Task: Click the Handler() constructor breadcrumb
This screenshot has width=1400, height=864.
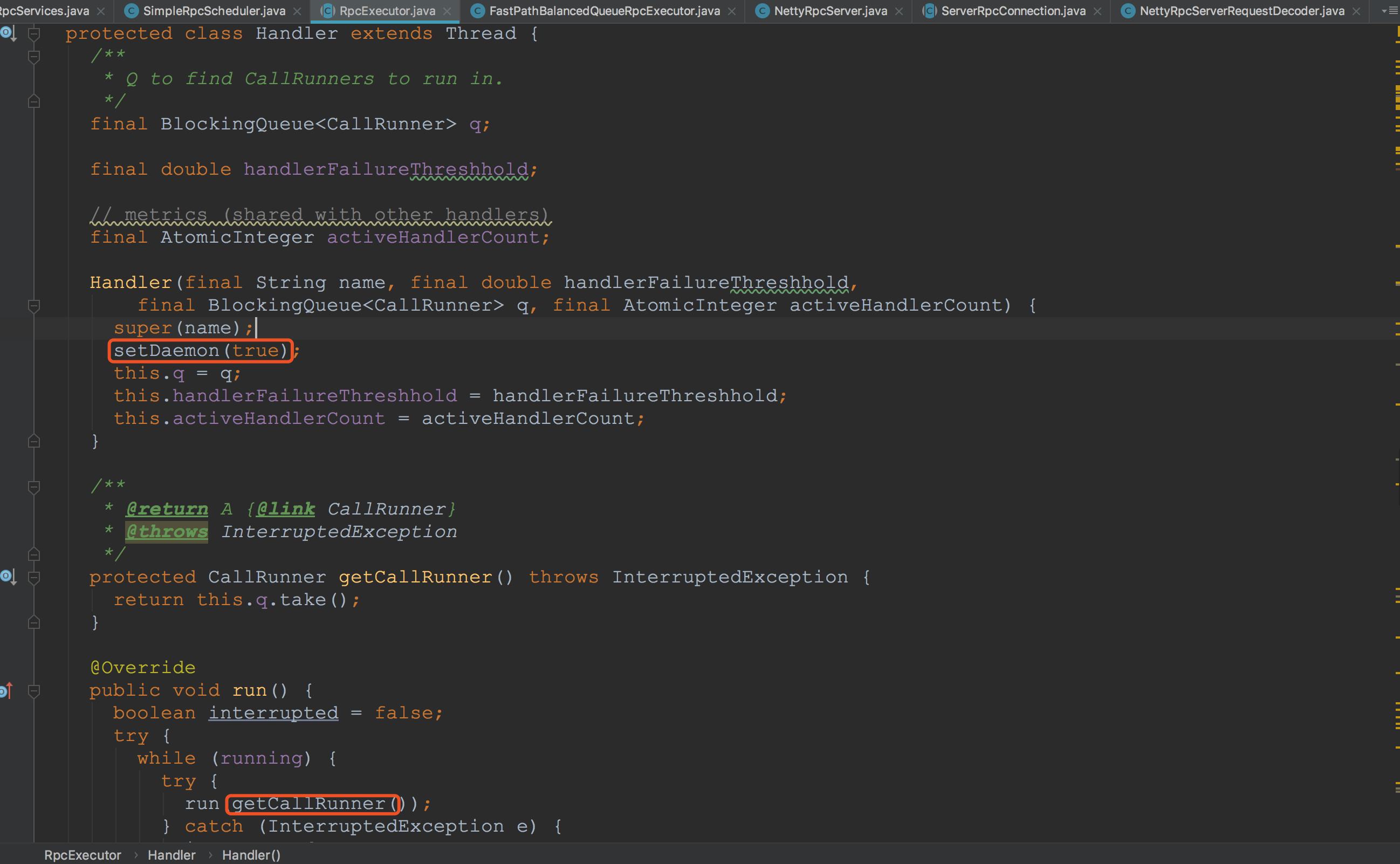Action: [x=251, y=855]
